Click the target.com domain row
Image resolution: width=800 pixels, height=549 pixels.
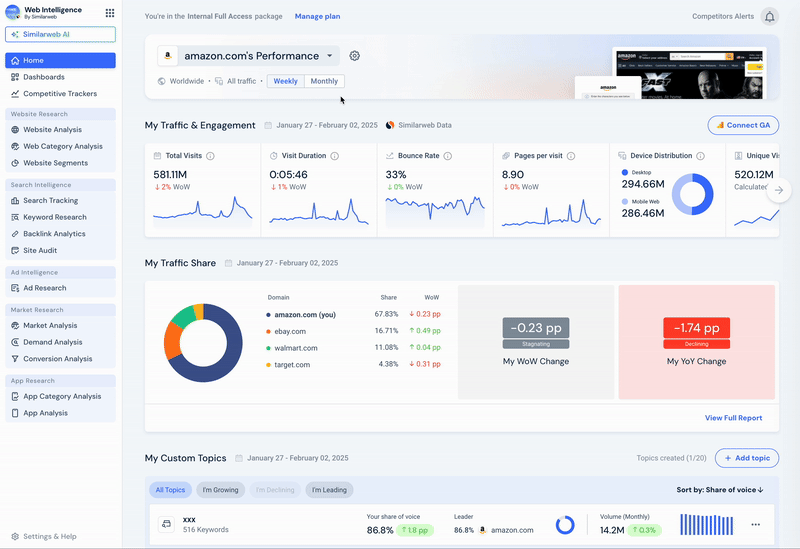tap(354, 365)
